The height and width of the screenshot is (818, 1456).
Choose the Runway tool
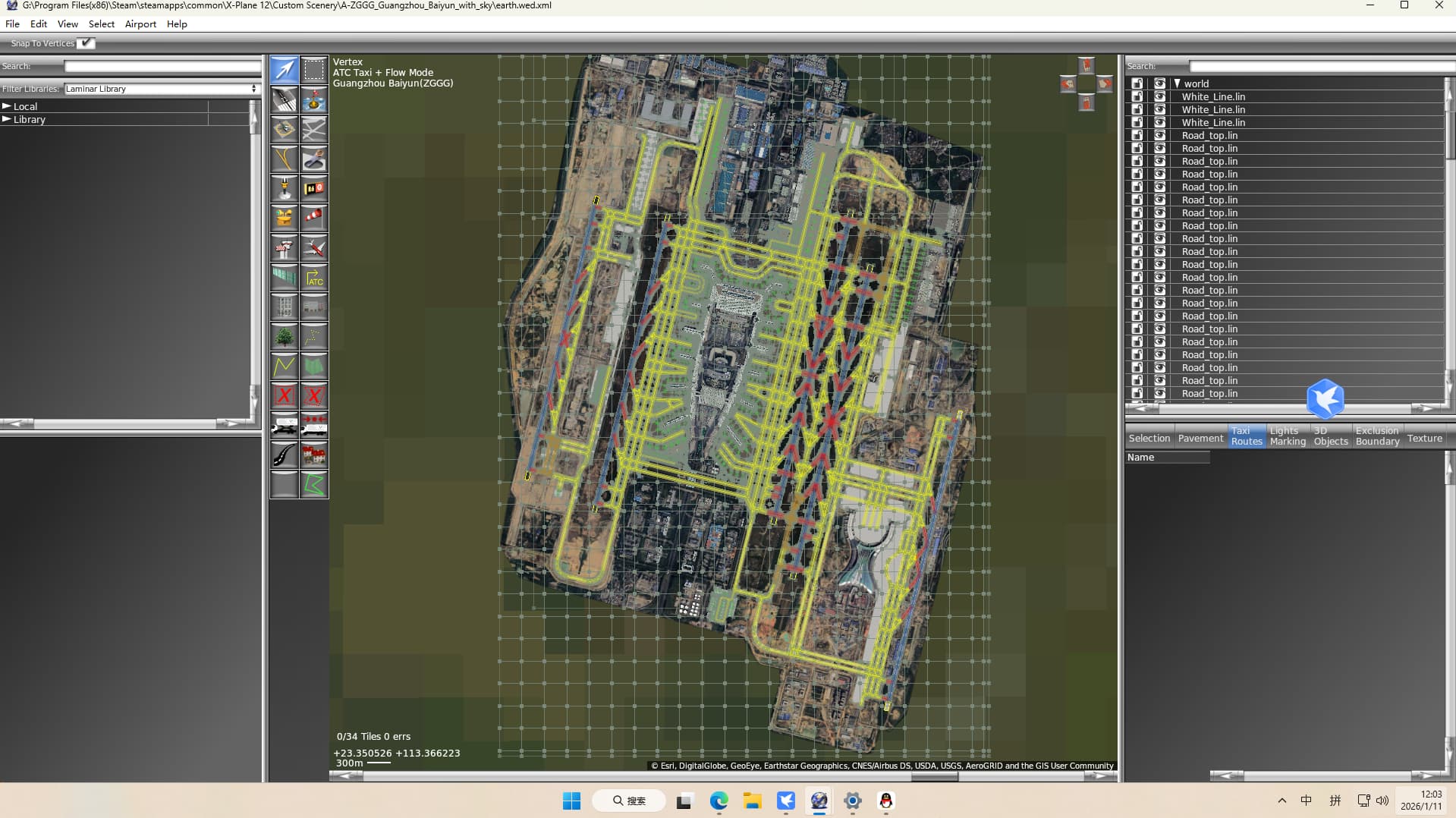tap(285, 99)
